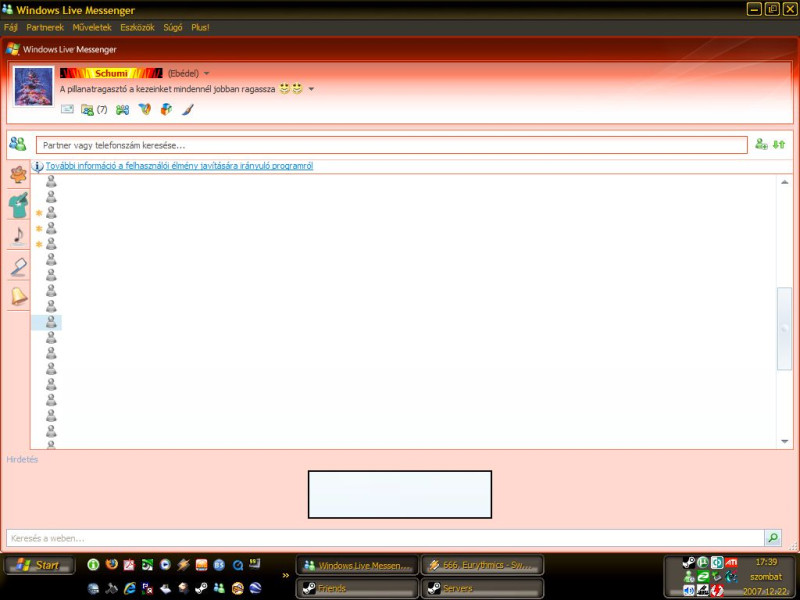The image size is (800, 600).
Task: Open the games controller icon
Action: click(x=122, y=109)
